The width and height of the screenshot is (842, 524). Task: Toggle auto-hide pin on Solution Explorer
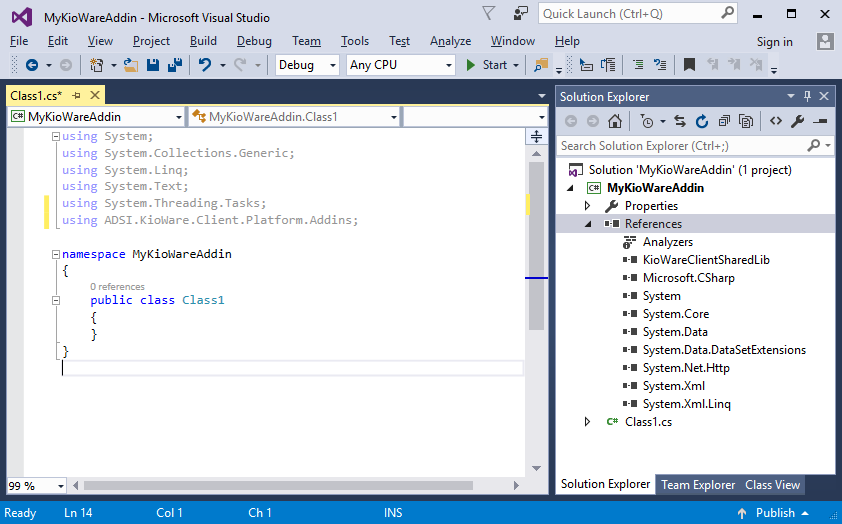pyautogui.click(x=807, y=96)
